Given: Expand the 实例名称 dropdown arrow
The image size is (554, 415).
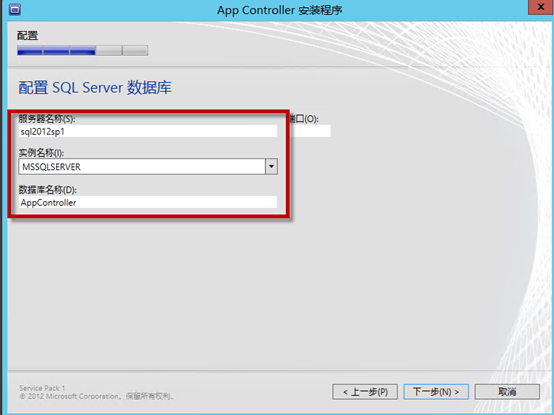Looking at the screenshot, I should (x=271, y=166).
